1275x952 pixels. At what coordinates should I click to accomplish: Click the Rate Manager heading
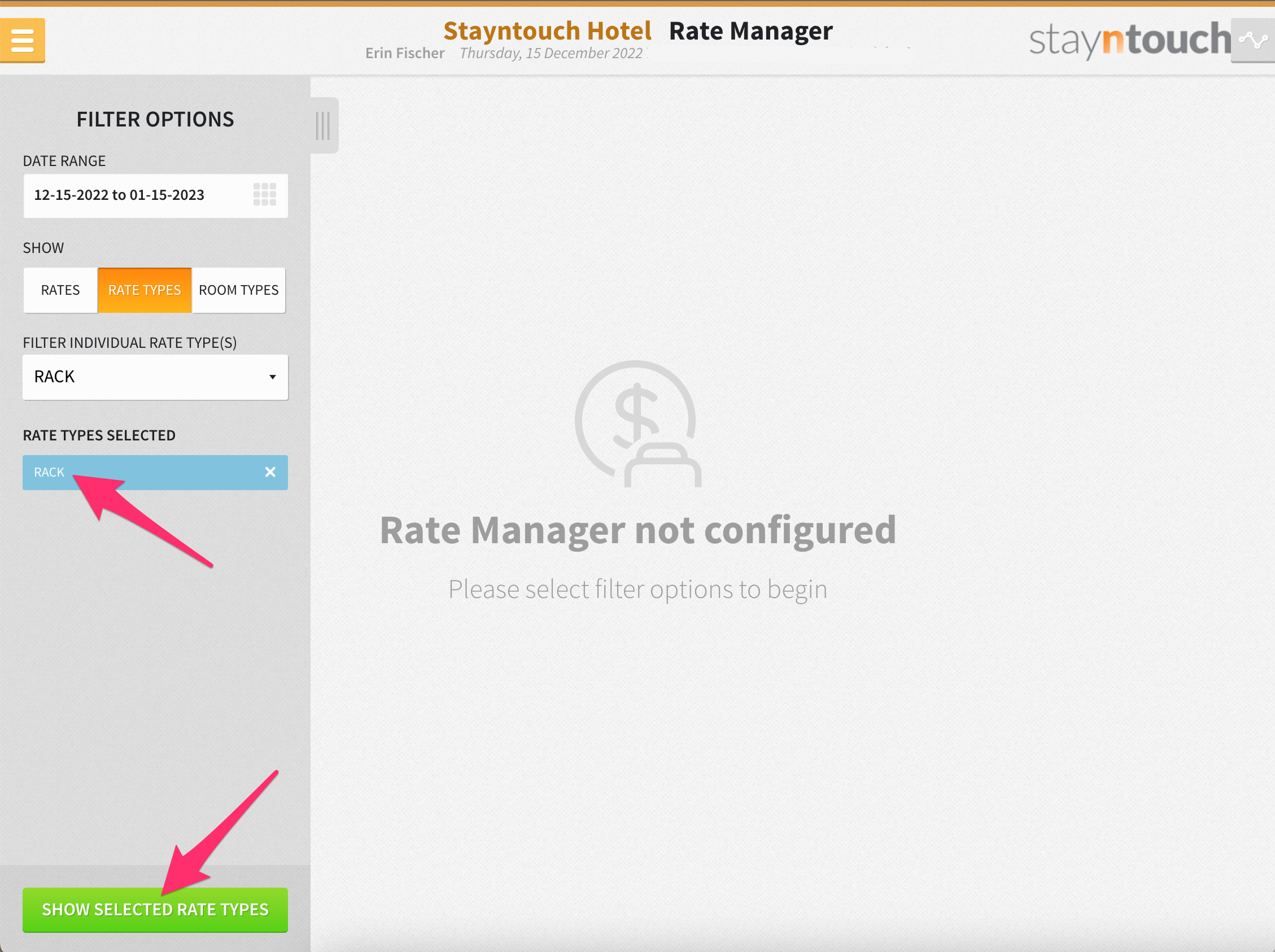(x=750, y=30)
